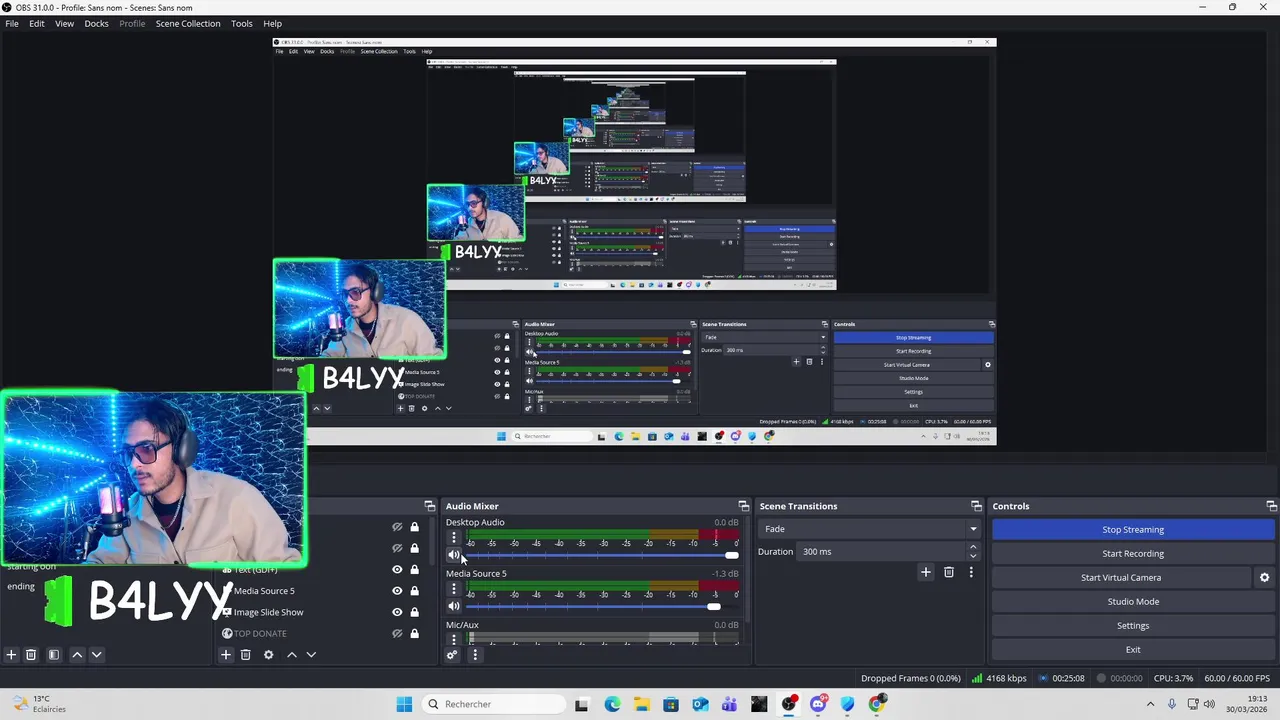
Task: Click the Rechercher taskbar search box
Action: (x=492, y=704)
